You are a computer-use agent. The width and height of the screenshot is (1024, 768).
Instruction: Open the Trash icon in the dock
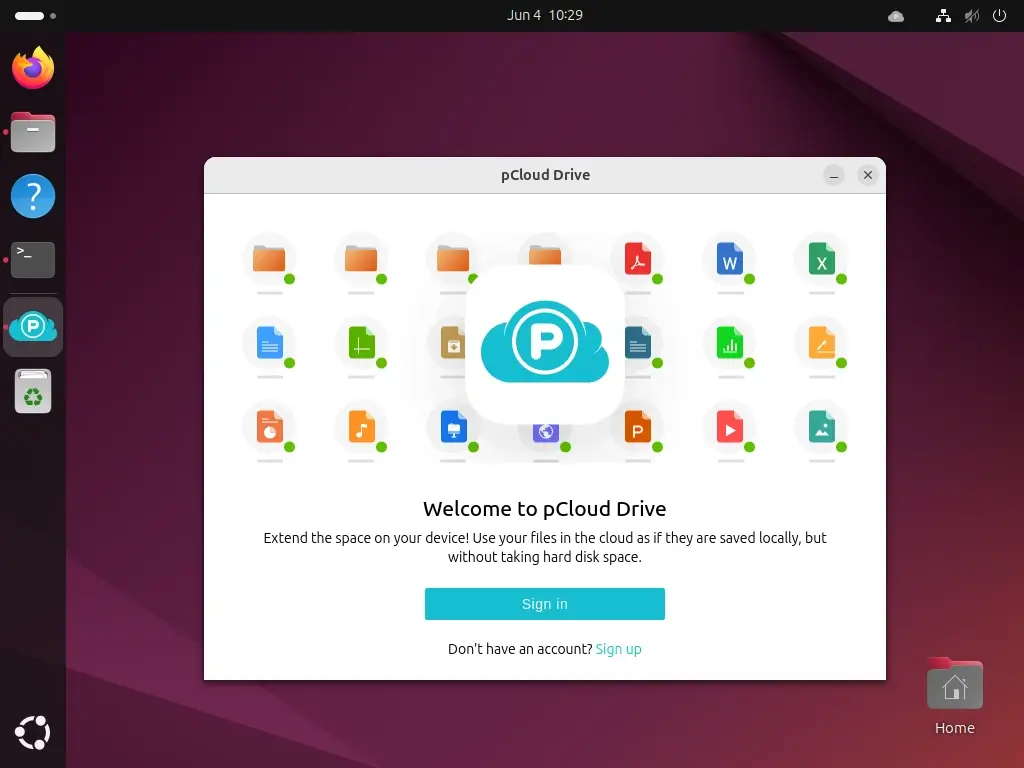33,390
